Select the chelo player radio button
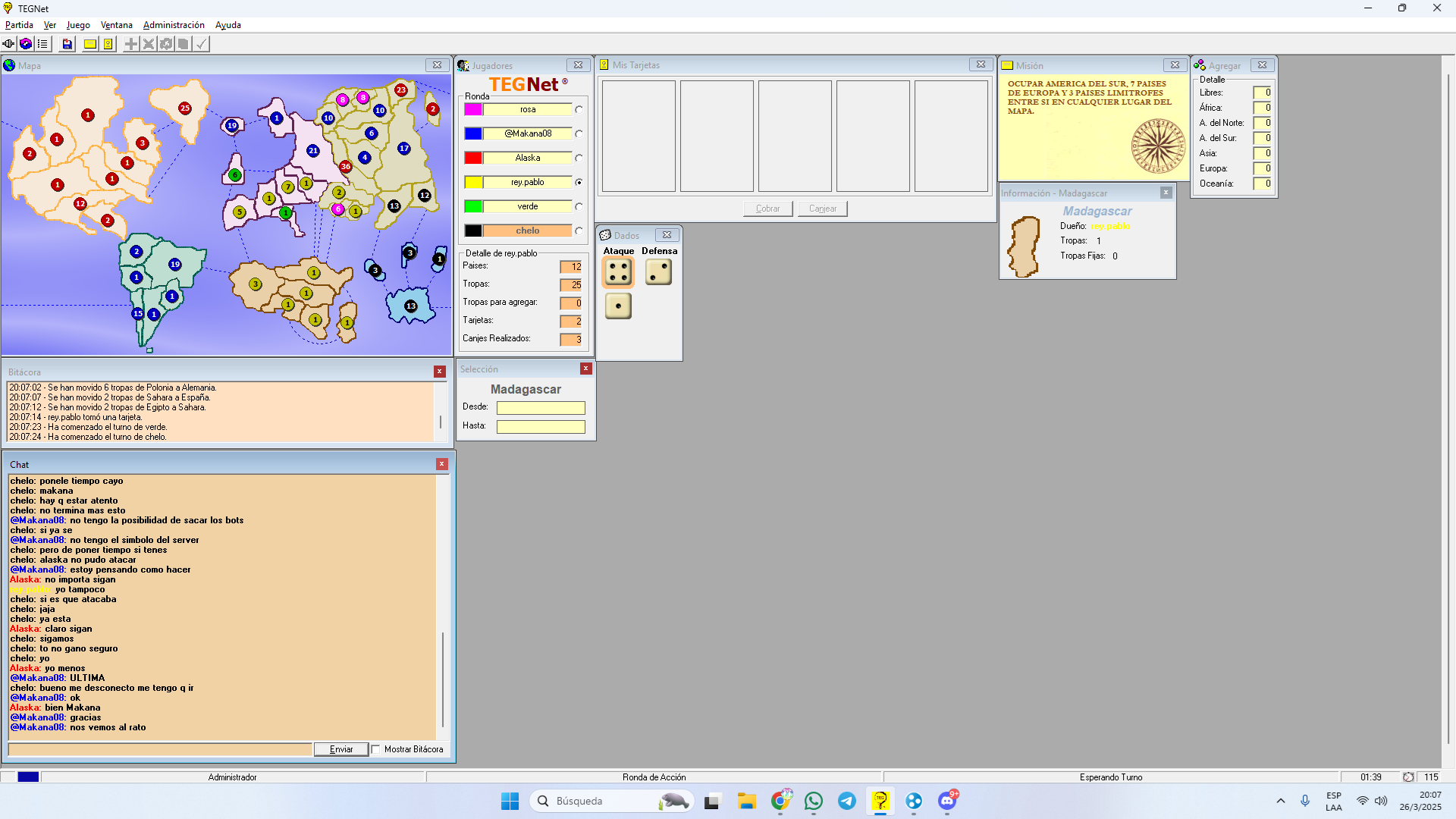Screen dimensions: 1456x819 [579, 231]
